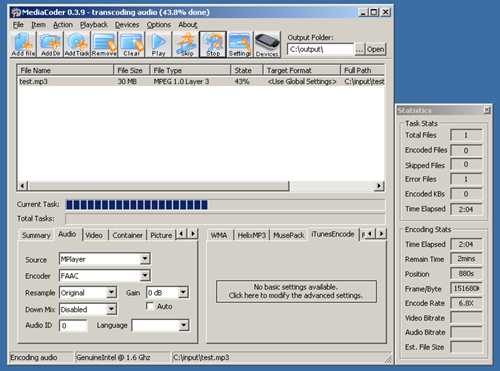Click the Add Dir toolbar icon
This screenshot has height=371, width=500.
tap(50, 45)
